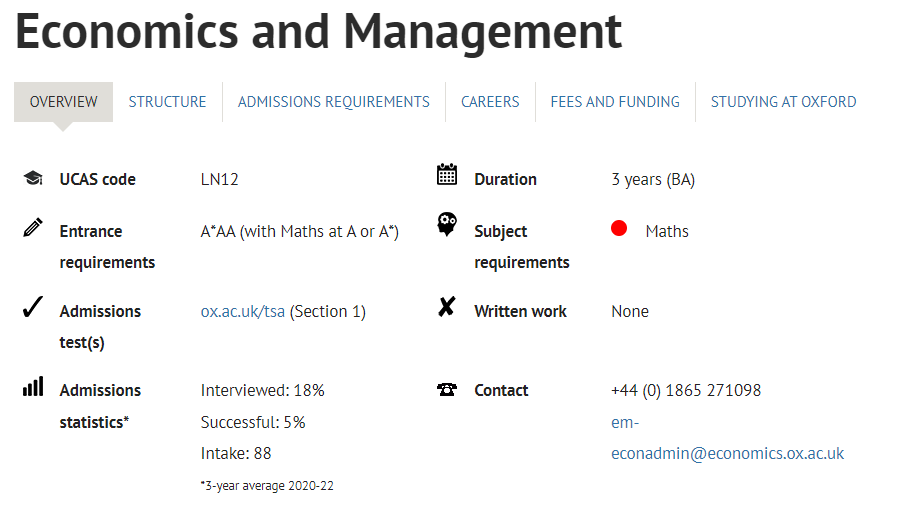Click the bar chart Admissions statistics icon
Screen dimensions: 900x506
(x=33, y=387)
